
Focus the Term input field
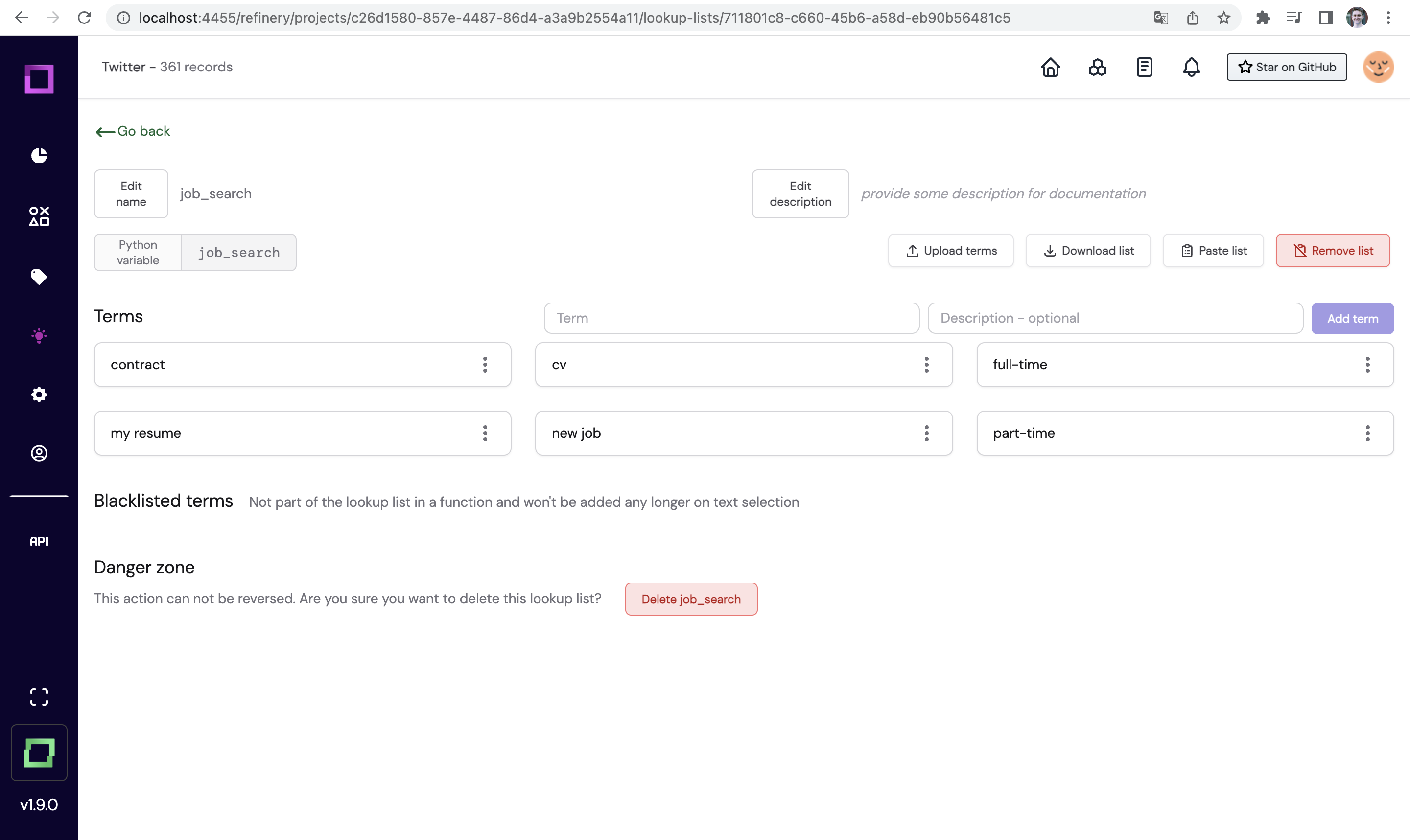pyautogui.click(x=731, y=318)
